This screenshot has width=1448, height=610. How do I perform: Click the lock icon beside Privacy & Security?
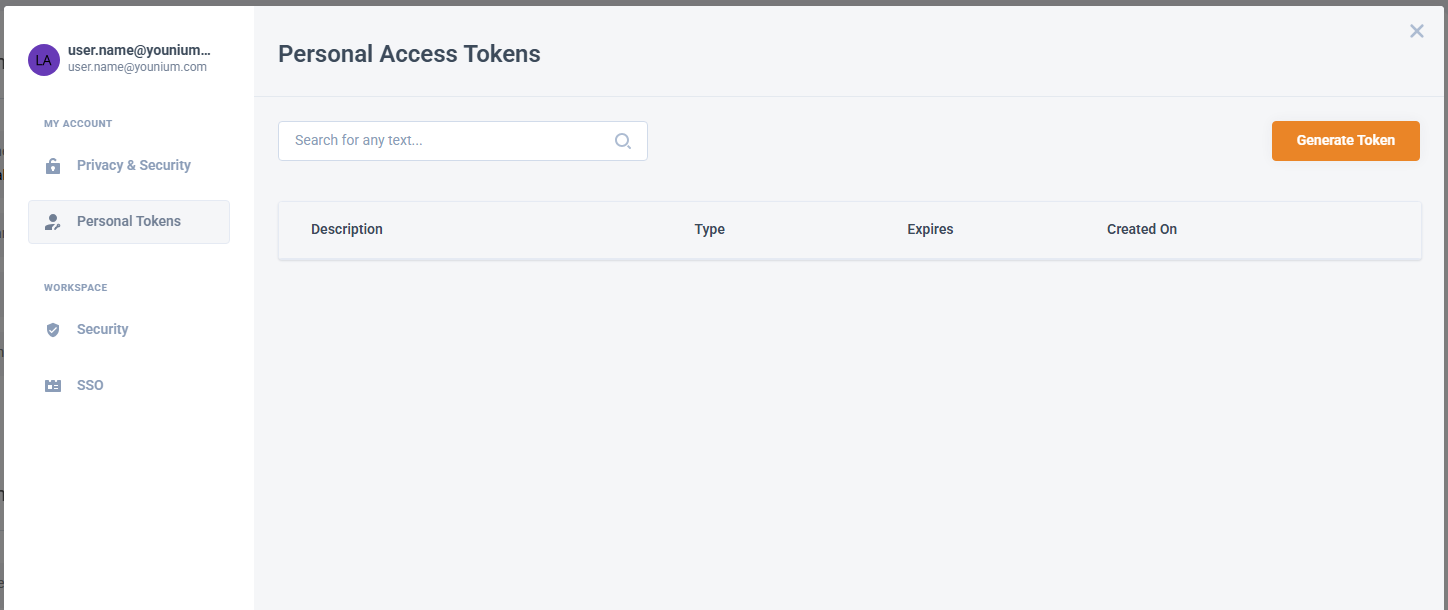click(53, 166)
